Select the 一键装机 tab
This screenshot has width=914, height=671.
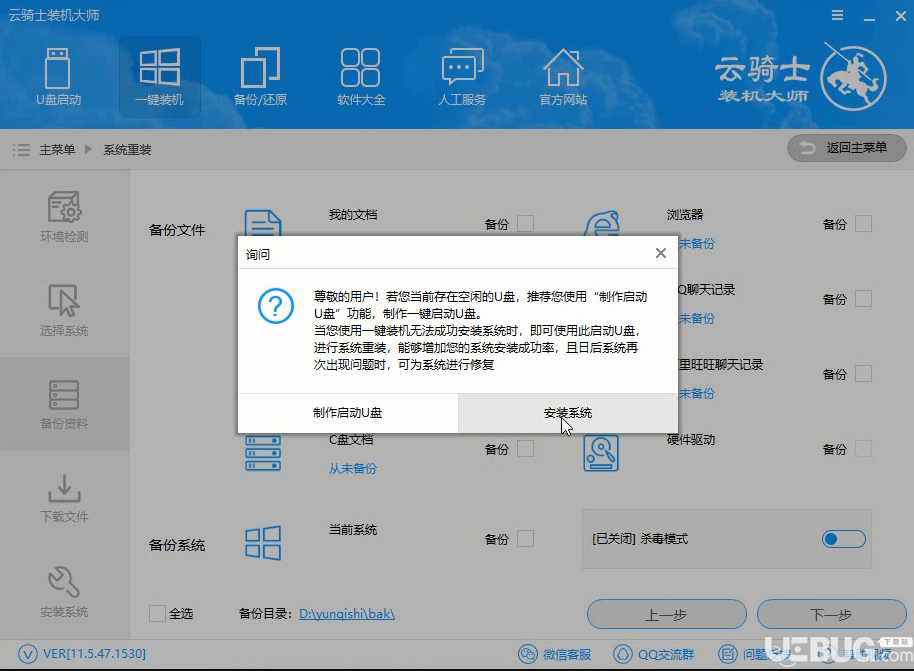pyautogui.click(x=159, y=77)
